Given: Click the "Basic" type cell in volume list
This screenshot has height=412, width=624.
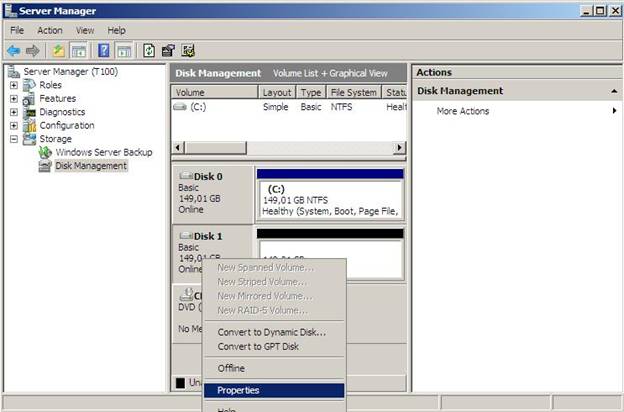Looking at the screenshot, I should coord(311,107).
